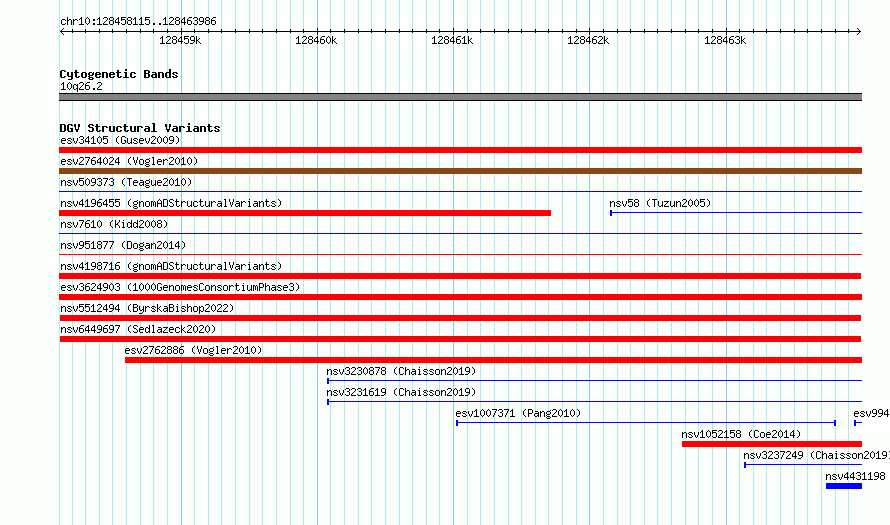Image resolution: width=890 pixels, height=525 pixels.
Task: Select the thin blue nsv509373 variant line
Action: [460, 192]
